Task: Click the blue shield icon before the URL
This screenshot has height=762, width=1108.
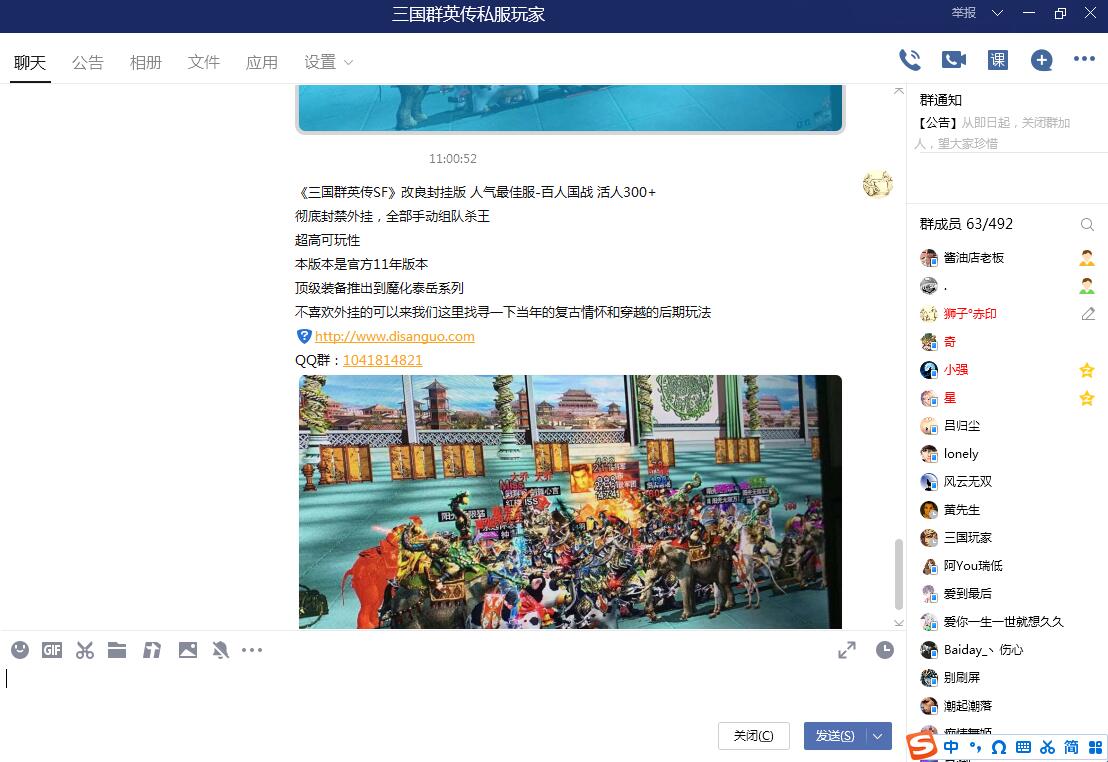Action: click(x=304, y=336)
